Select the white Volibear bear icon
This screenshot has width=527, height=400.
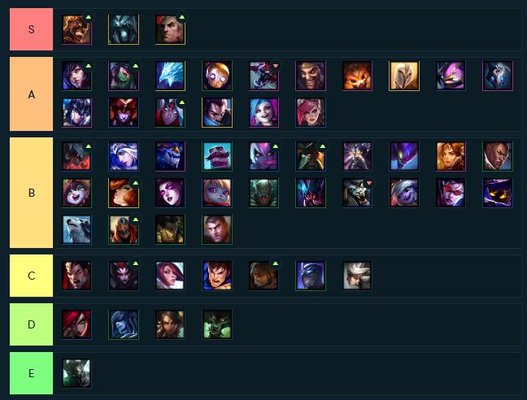(x=77, y=230)
